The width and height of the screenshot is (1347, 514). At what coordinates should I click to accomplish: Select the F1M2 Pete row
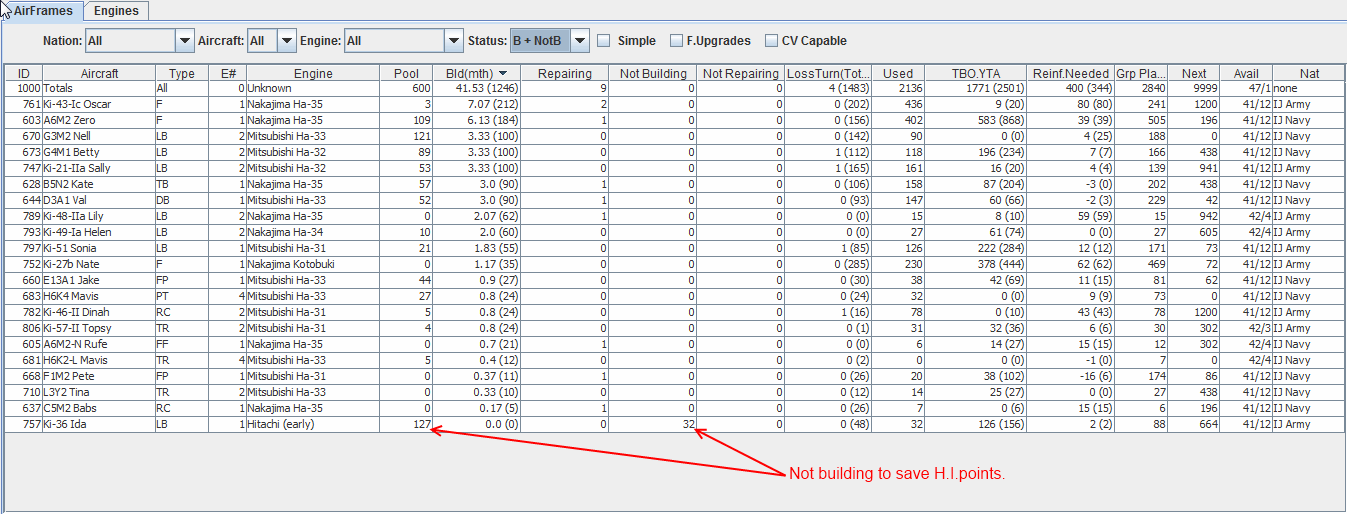point(675,377)
